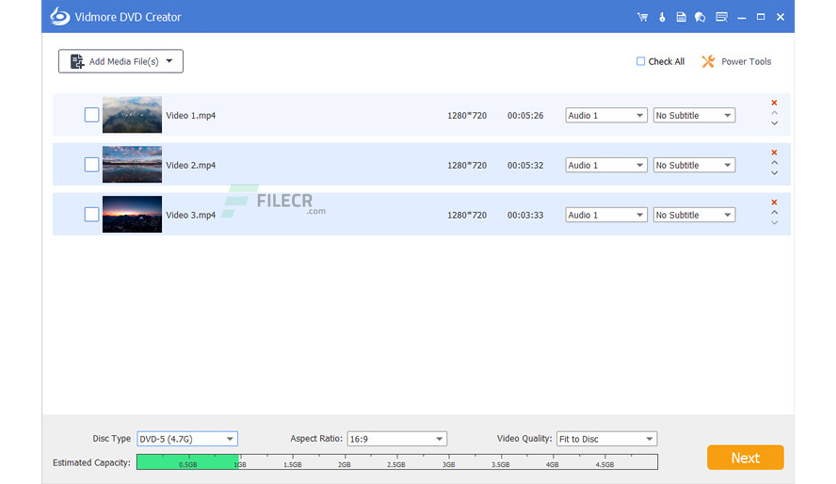Viewport: 836px width, 484px height.
Task: Click 1280*720 resolution of Video 2.mp4
Action: tap(467, 165)
